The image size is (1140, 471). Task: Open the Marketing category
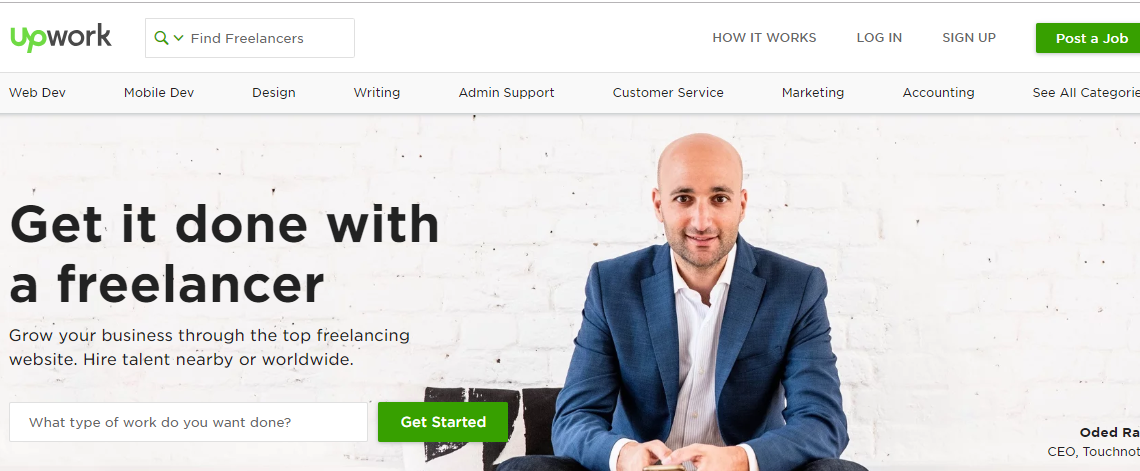tap(813, 92)
